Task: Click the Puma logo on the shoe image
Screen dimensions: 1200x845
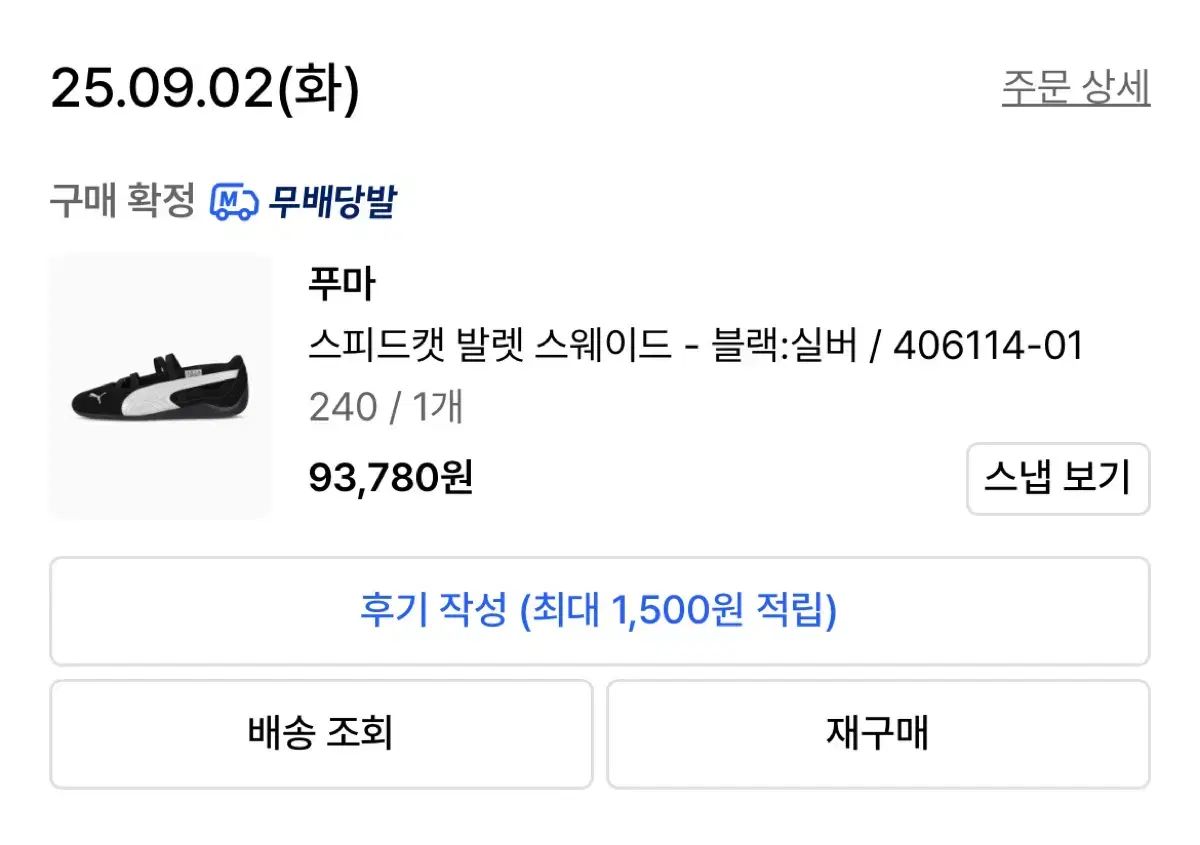Action: coord(100,396)
